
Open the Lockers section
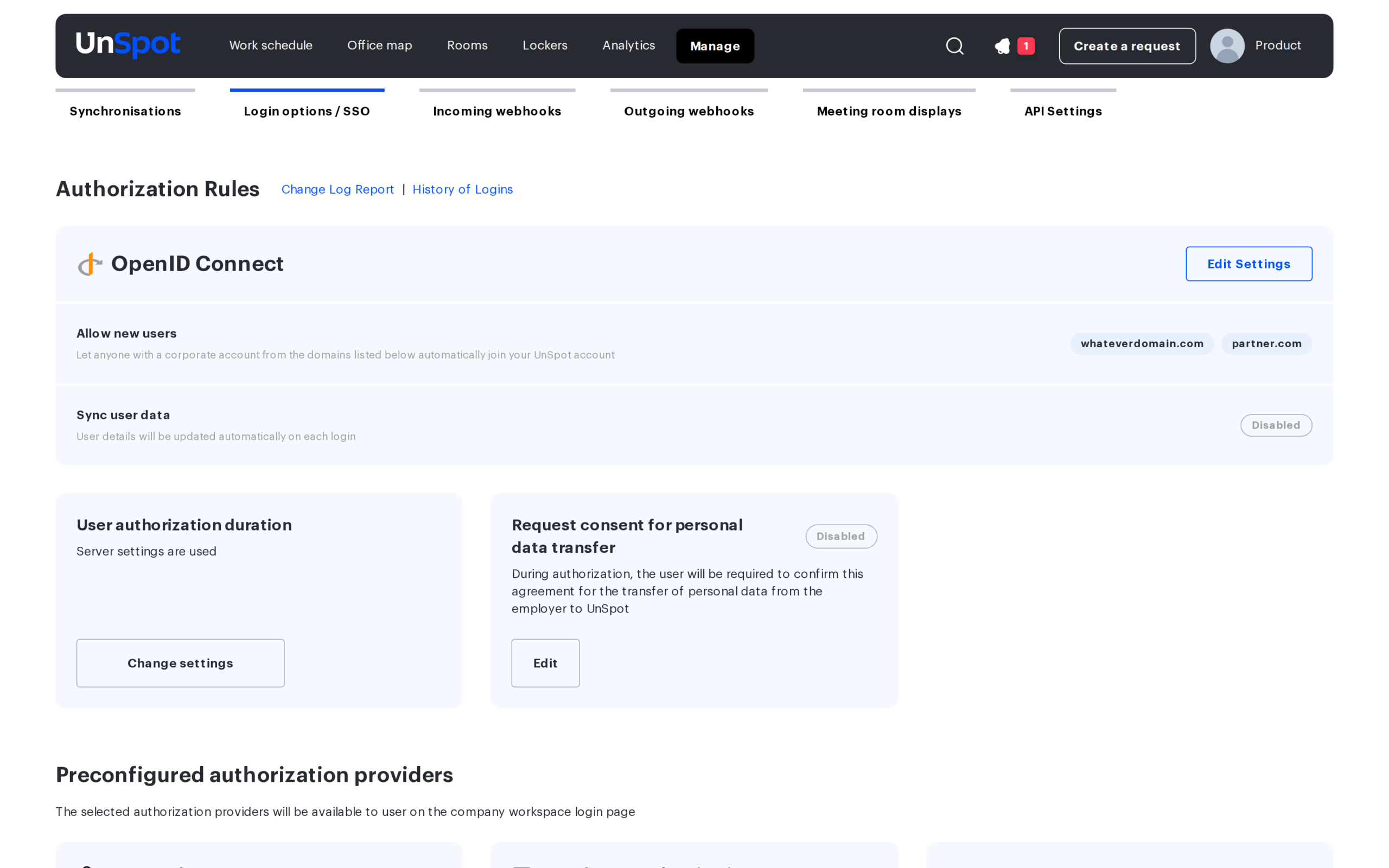[x=545, y=46]
